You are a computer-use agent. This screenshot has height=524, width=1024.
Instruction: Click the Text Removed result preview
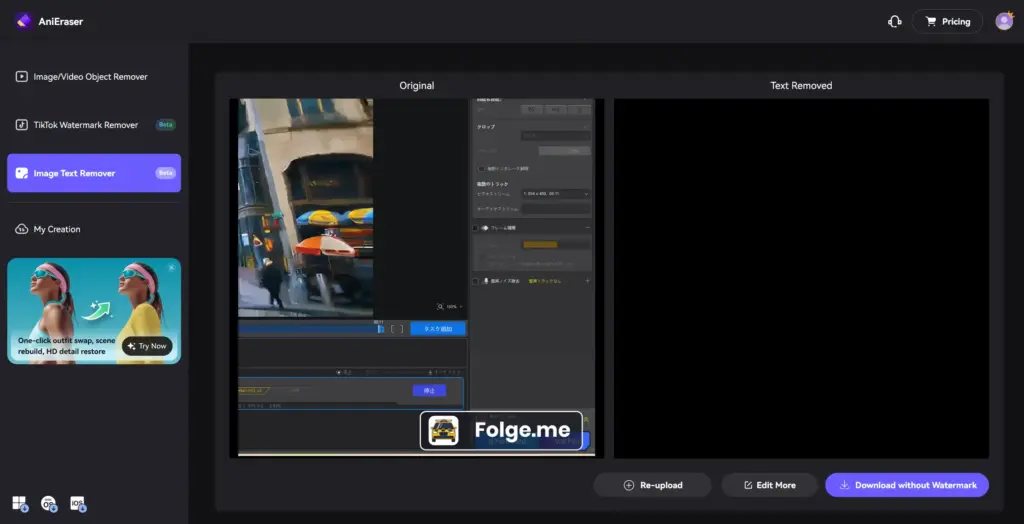(x=801, y=278)
